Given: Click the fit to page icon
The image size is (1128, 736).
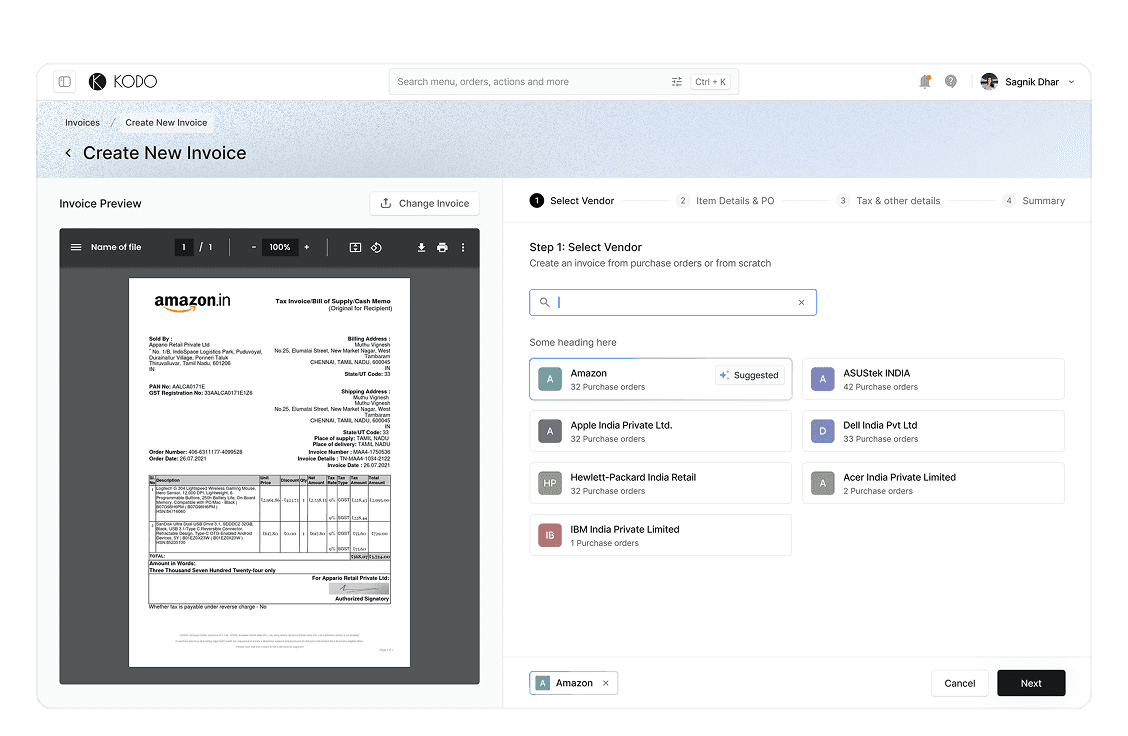Looking at the screenshot, I should tap(355, 247).
